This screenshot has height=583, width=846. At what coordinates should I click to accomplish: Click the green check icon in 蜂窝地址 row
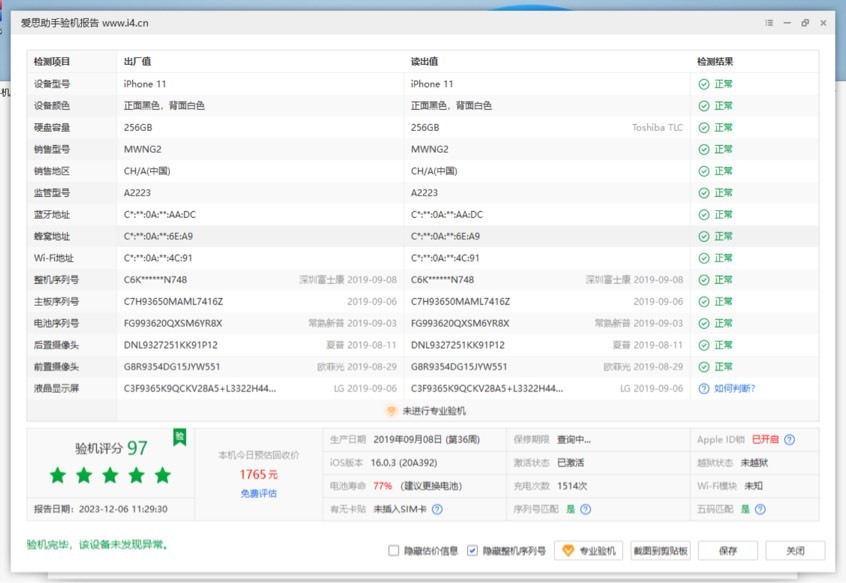(x=704, y=236)
